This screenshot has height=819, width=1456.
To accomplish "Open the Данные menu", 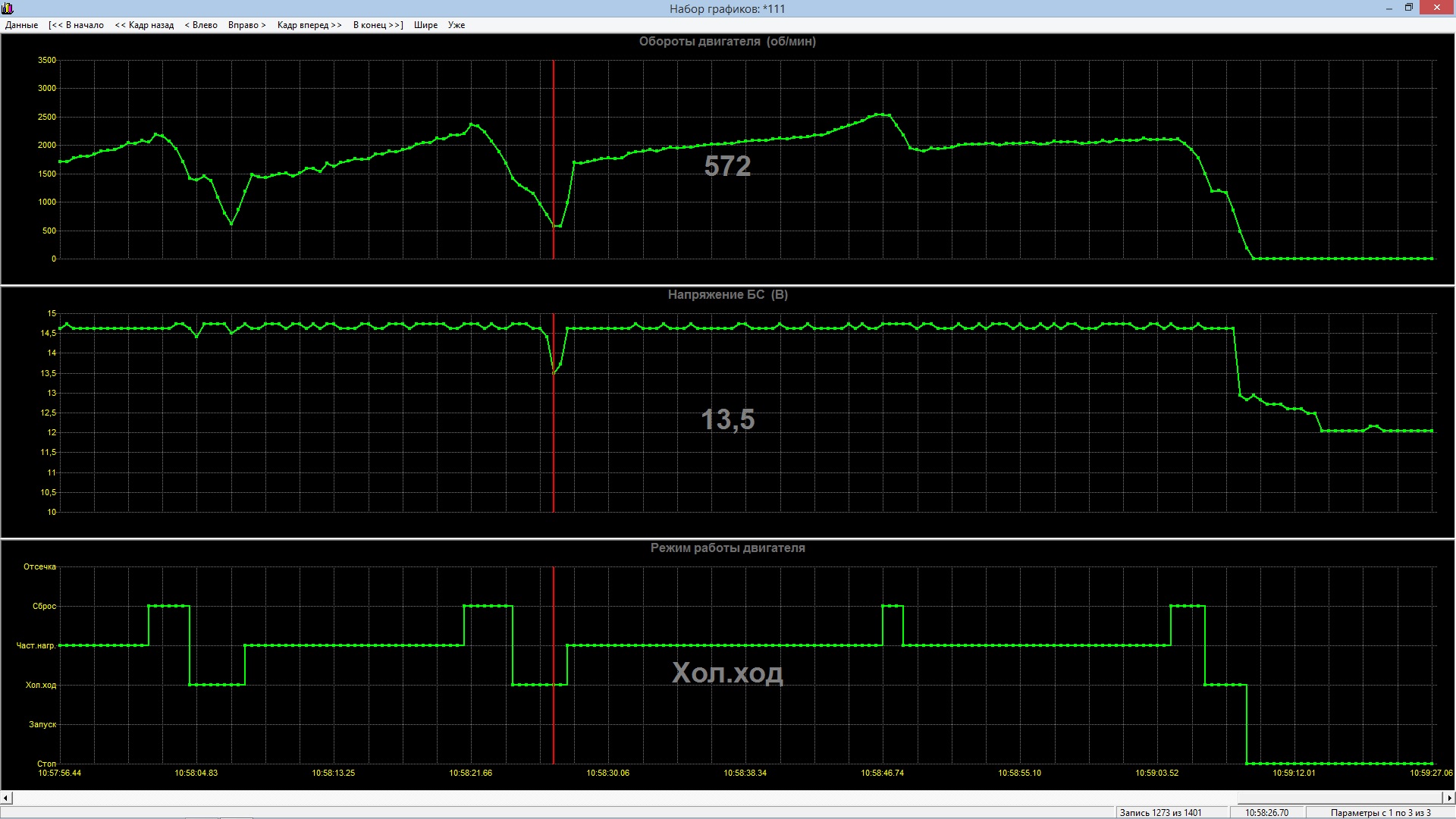I will [21, 25].
